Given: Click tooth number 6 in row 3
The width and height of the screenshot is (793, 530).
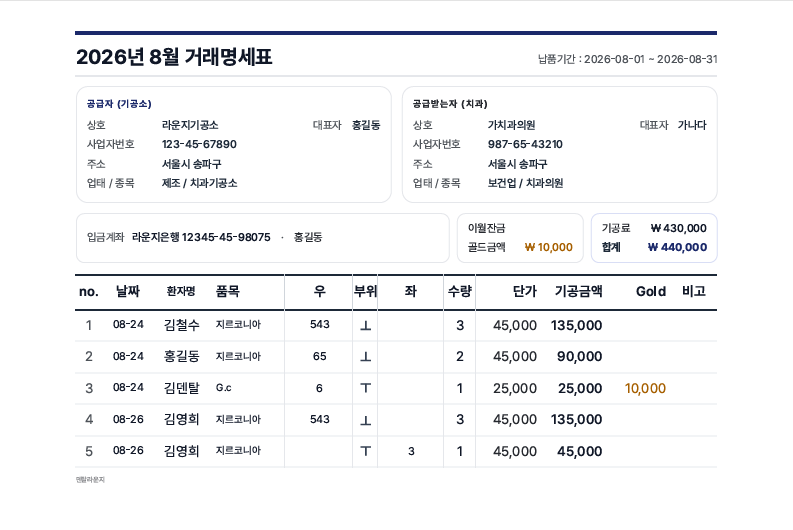Looking at the screenshot, I should click(x=319, y=388).
